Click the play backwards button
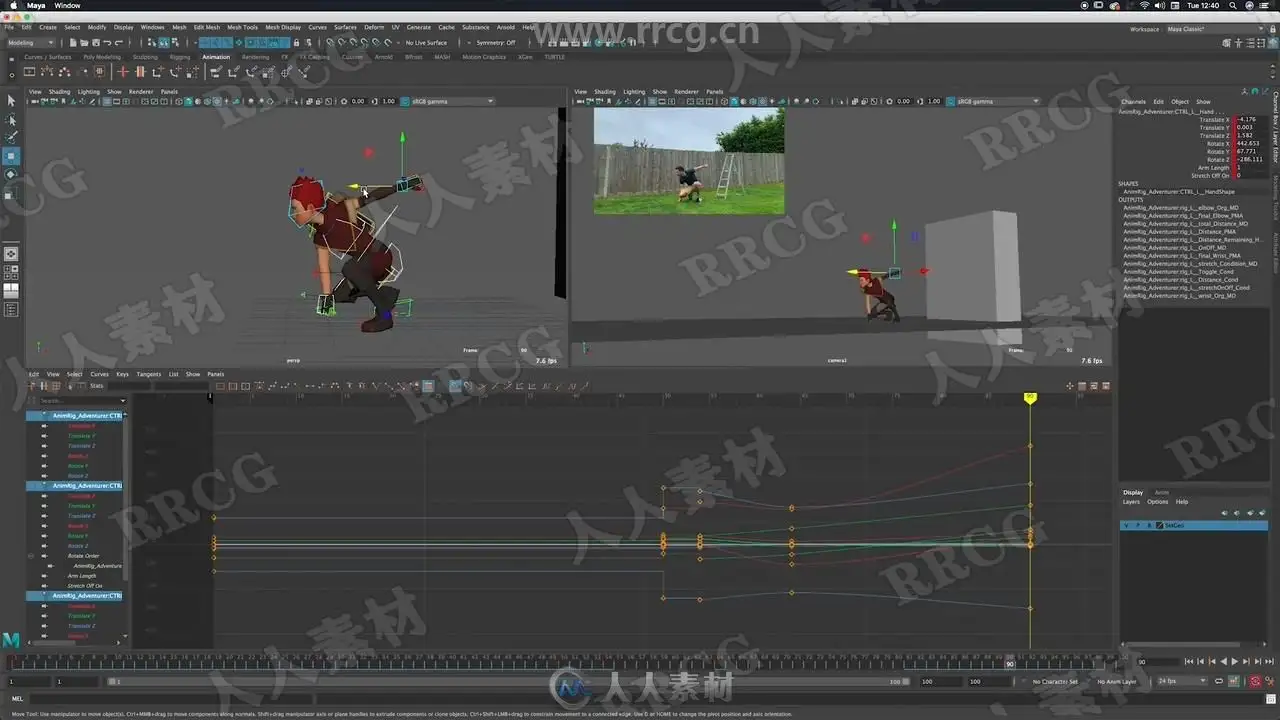The image size is (1280, 720). pos(1222,661)
